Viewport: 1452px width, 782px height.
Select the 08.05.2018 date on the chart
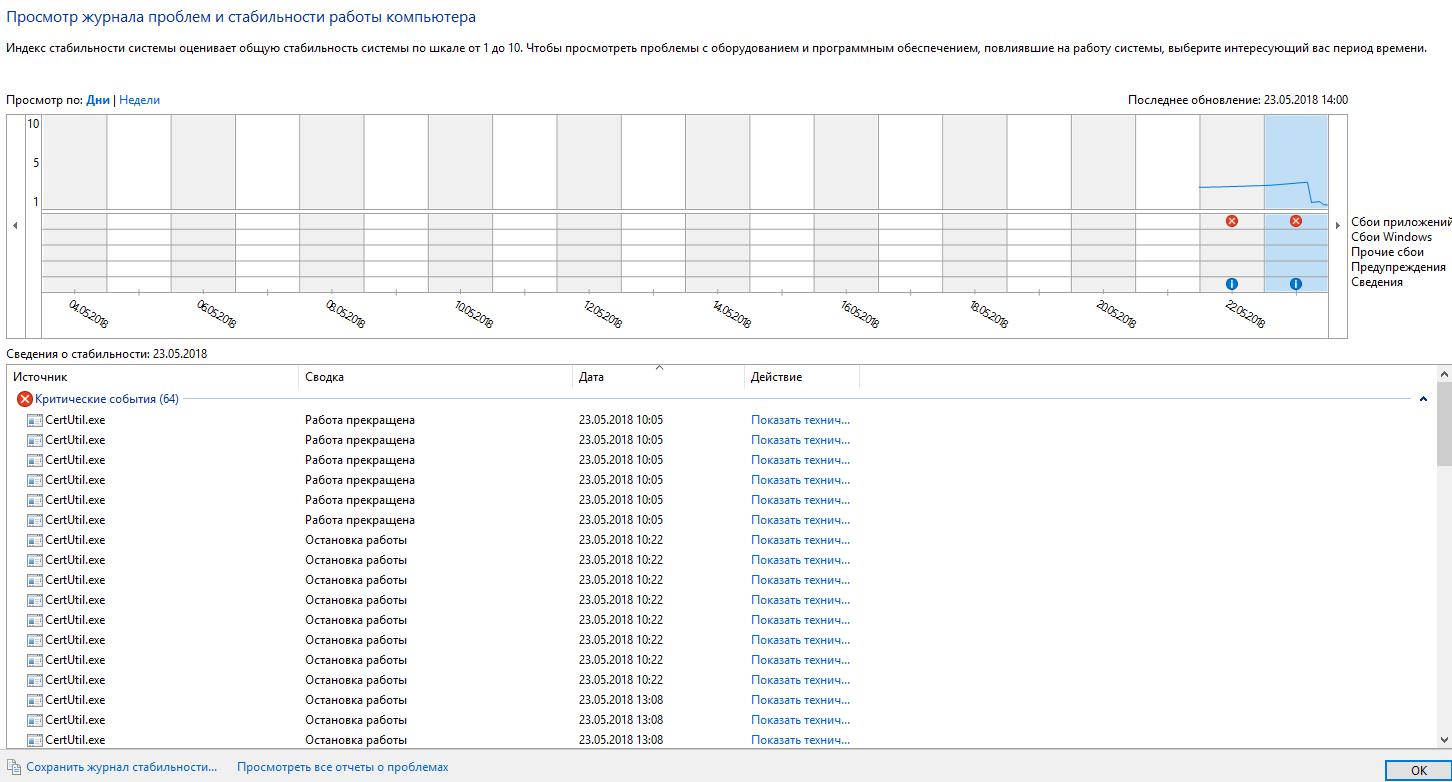pos(346,313)
